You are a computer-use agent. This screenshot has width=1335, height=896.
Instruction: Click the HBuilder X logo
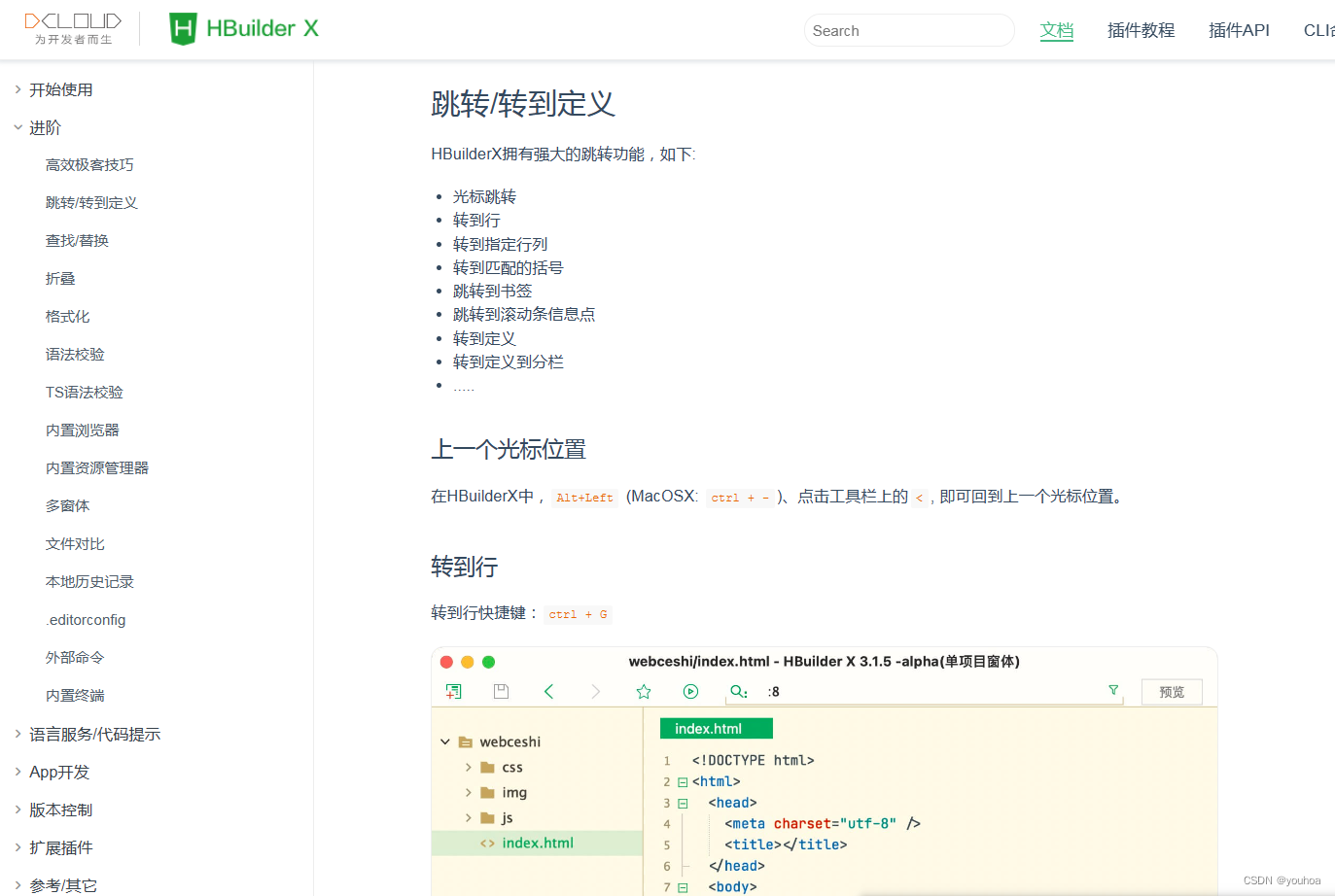click(x=244, y=28)
